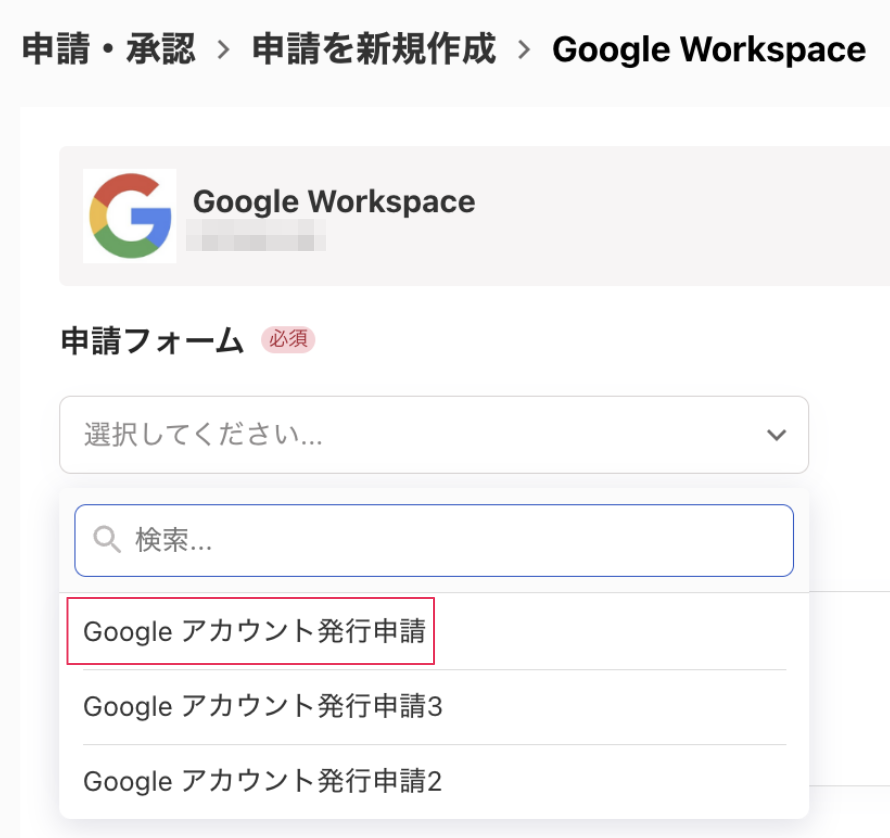Click the 必須 required badge
Screen dimensions: 890x838
click(x=288, y=340)
